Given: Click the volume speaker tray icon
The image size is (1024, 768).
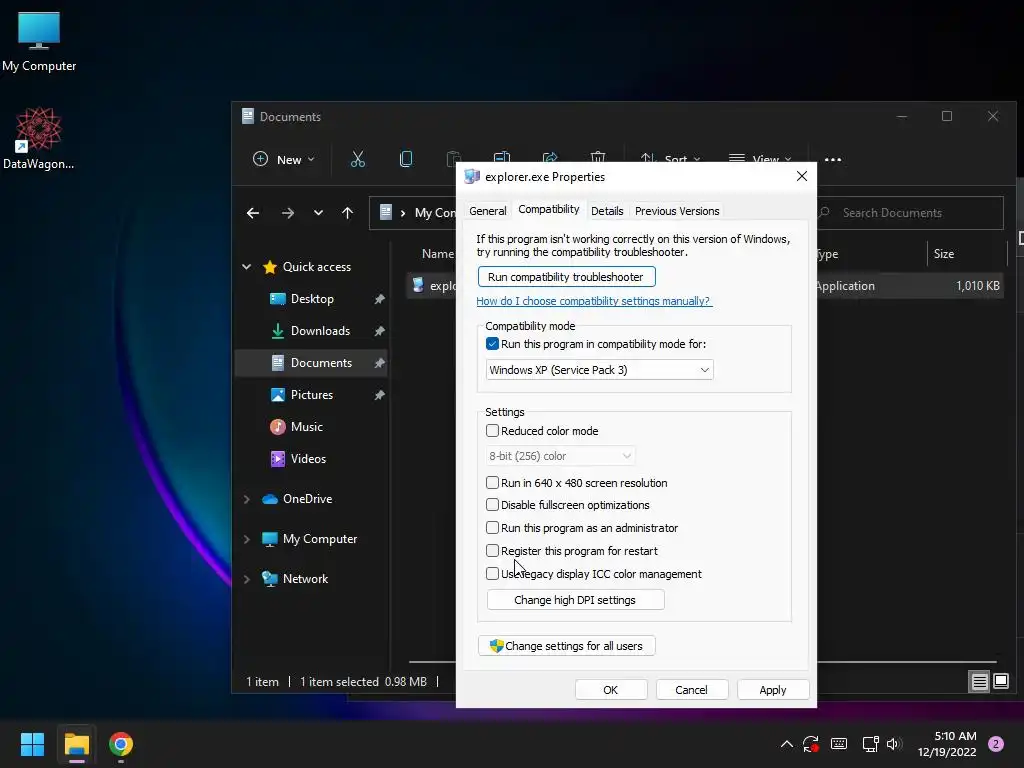Looking at the screenshot, I should coord(894,744).
